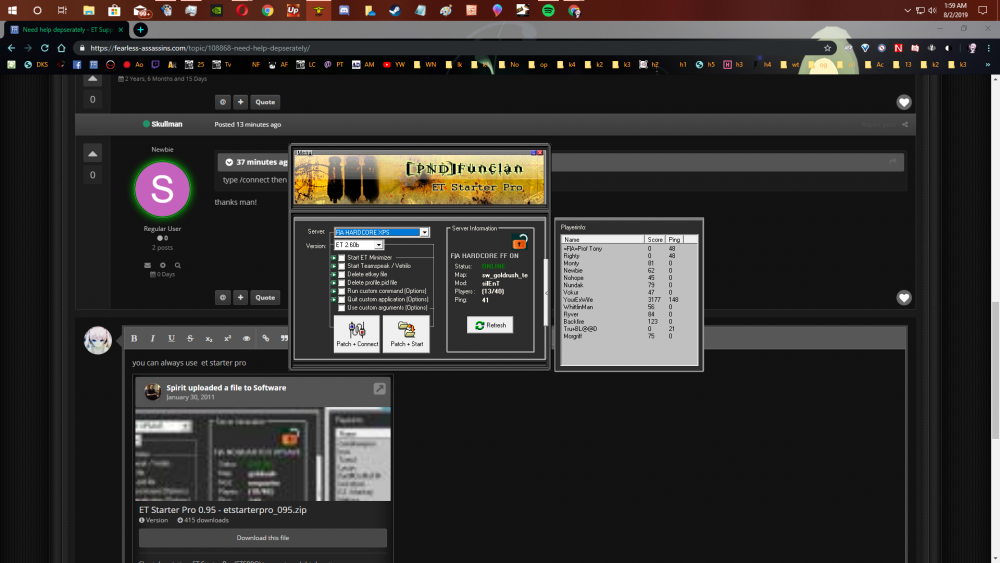Toggle strikethrough in the reply editor
This screenshot has width=1000, height=563.
tap(190, 339)
